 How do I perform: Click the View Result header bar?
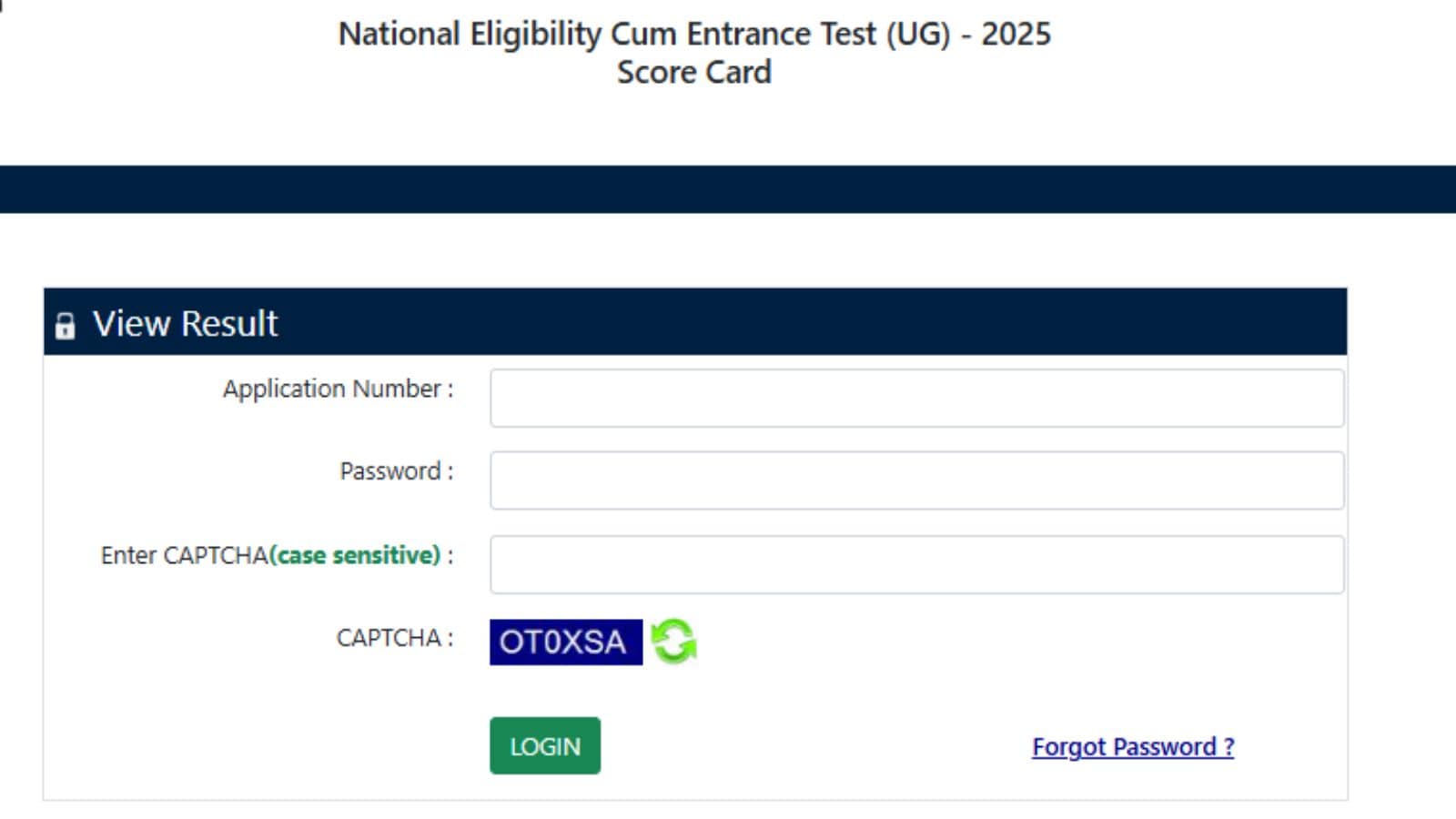(x=696, y=323)
